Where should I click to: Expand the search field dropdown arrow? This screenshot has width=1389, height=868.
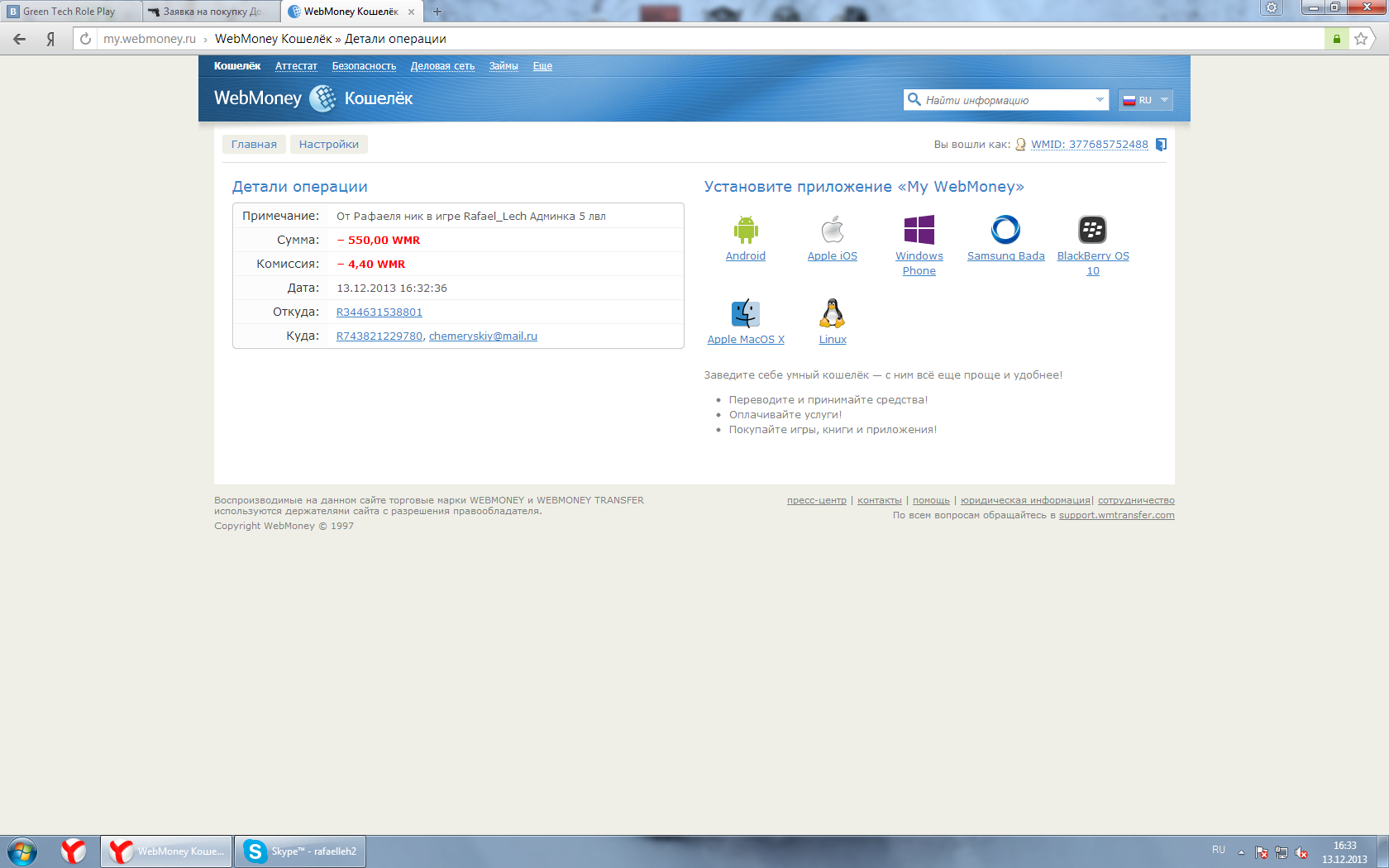click(x=1100, y=100)
